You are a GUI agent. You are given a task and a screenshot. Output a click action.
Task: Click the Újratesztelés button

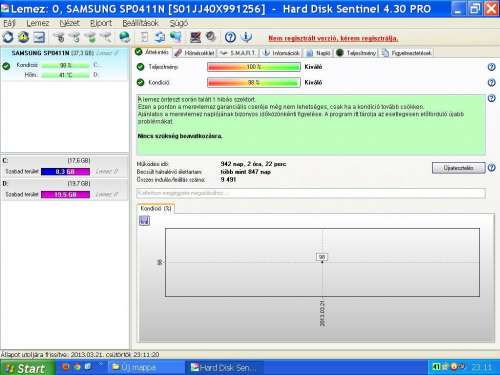458,168
